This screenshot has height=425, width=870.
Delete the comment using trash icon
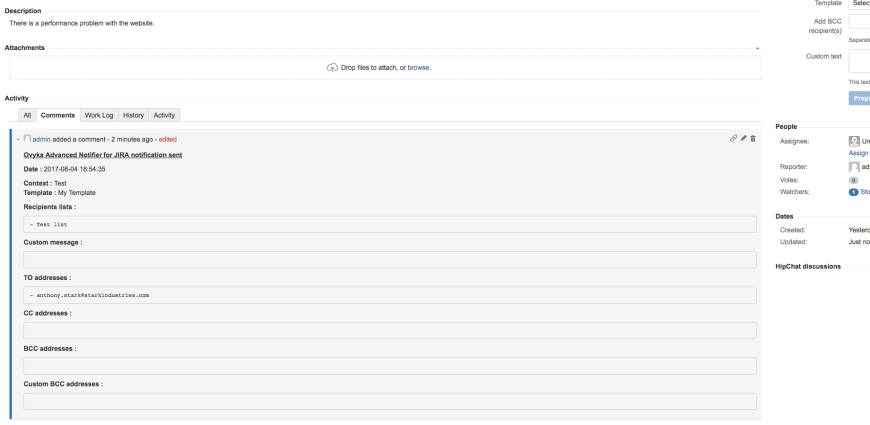pyautogui.click(x=753, y=138)
